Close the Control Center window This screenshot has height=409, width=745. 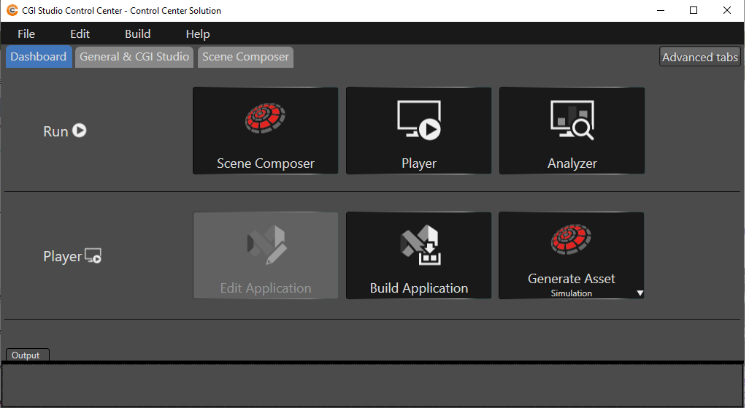click(727, 10)
